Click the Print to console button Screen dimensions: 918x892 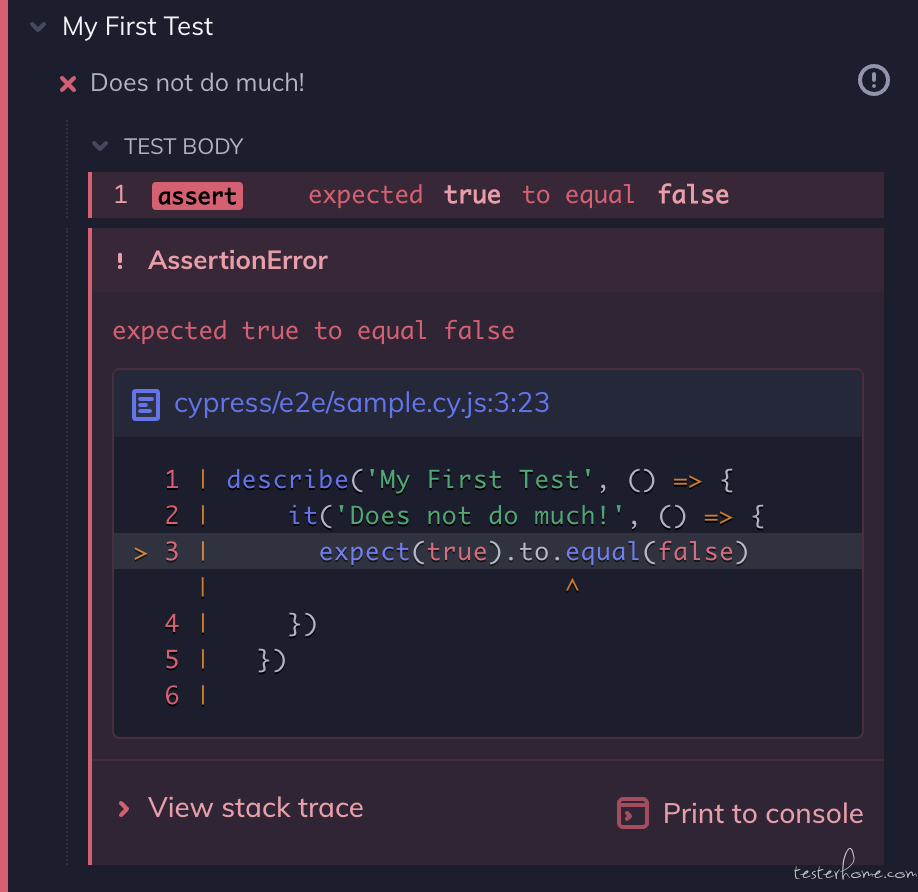click(740, 813)
